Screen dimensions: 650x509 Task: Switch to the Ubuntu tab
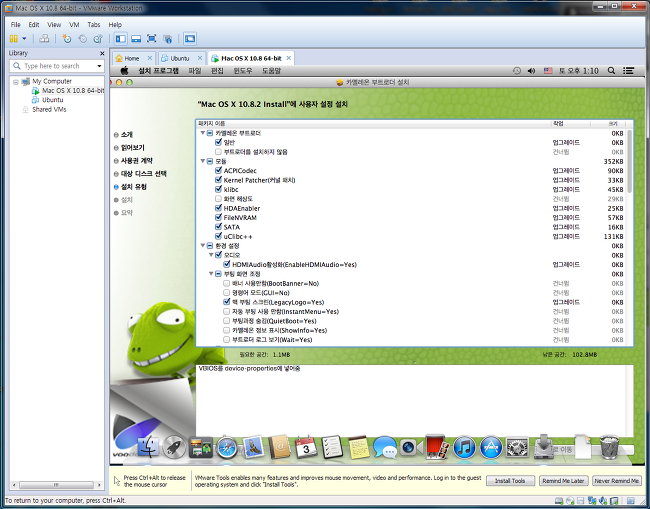coord(179,58)
